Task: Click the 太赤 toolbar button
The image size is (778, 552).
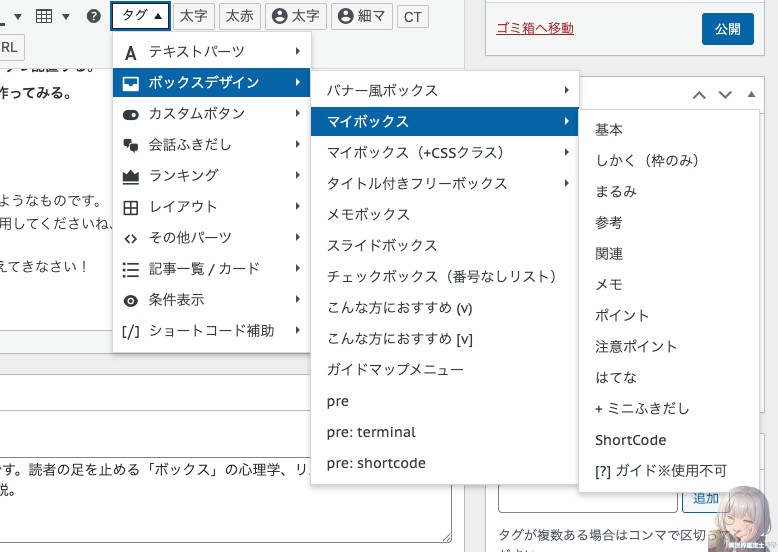Action: click(239, 16)
